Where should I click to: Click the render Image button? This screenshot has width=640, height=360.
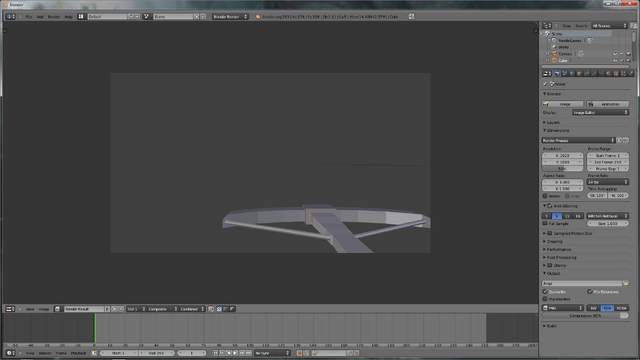(562, 104)
